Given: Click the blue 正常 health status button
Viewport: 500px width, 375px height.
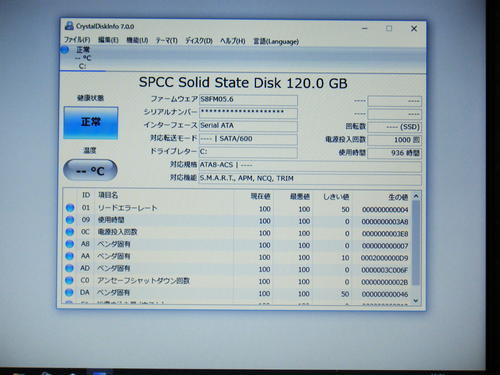Looking at the screenshot, I should point(91,123).
